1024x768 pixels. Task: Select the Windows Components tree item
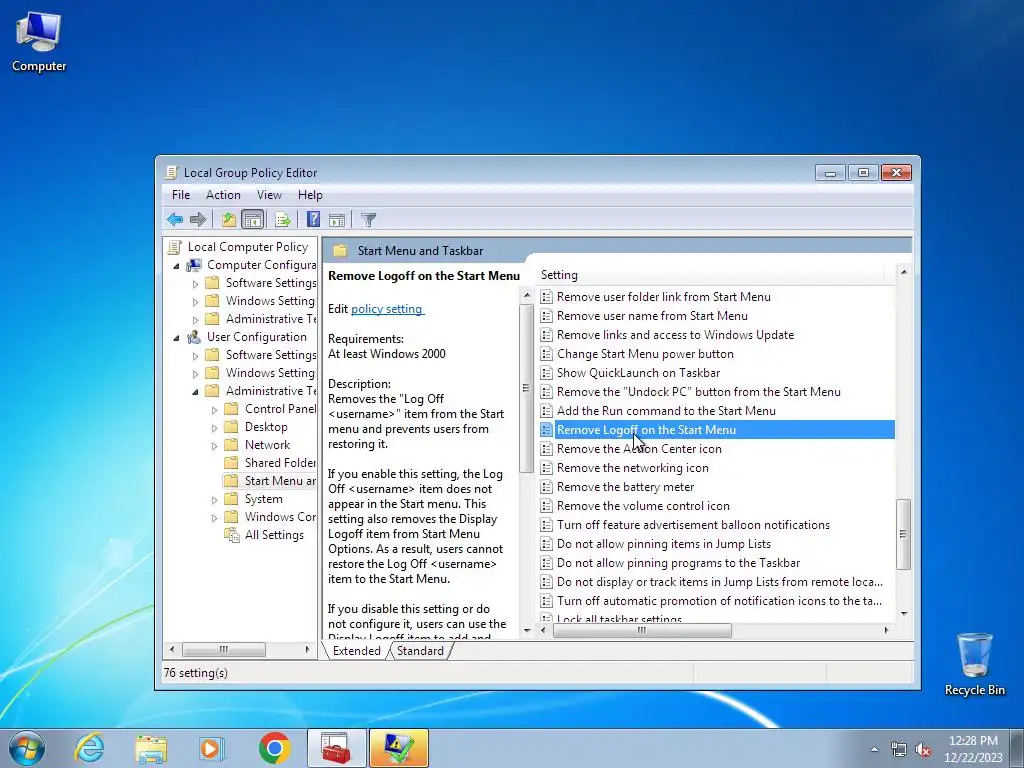(280, 517)
